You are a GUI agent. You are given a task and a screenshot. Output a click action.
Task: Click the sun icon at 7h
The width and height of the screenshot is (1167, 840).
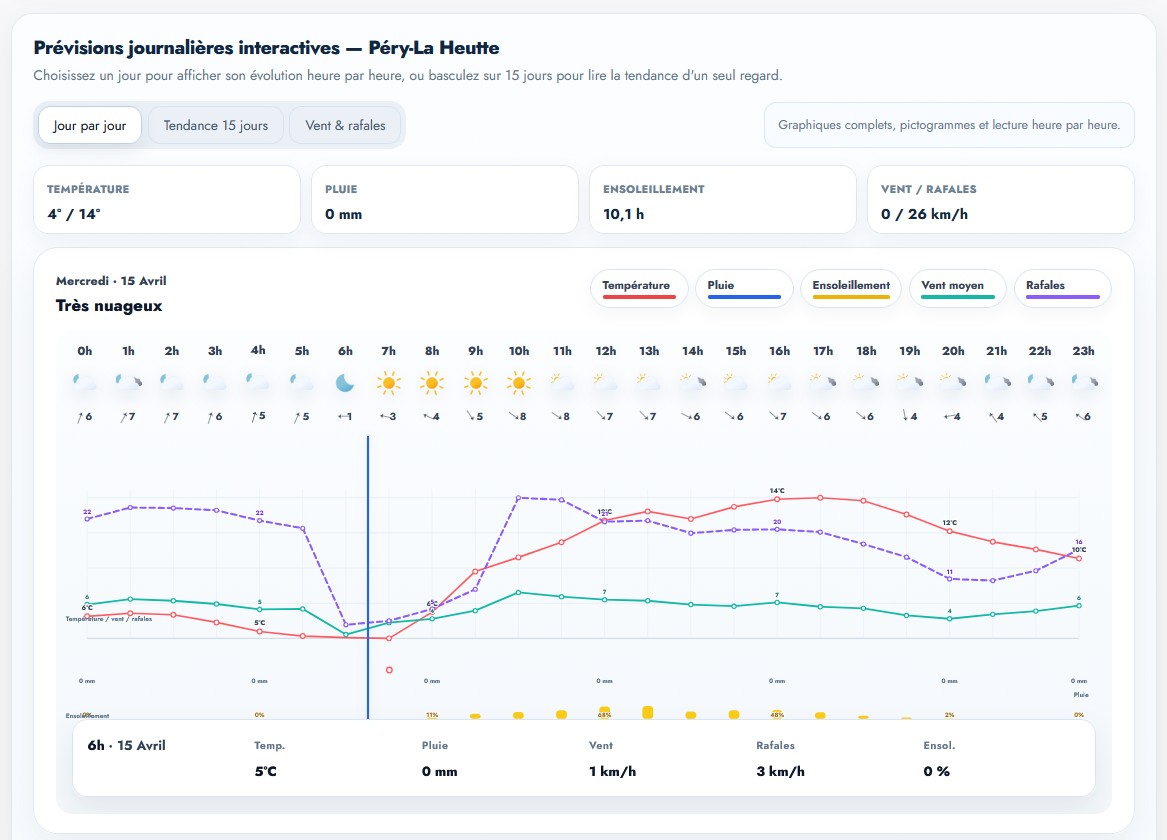tap(388, 383)
